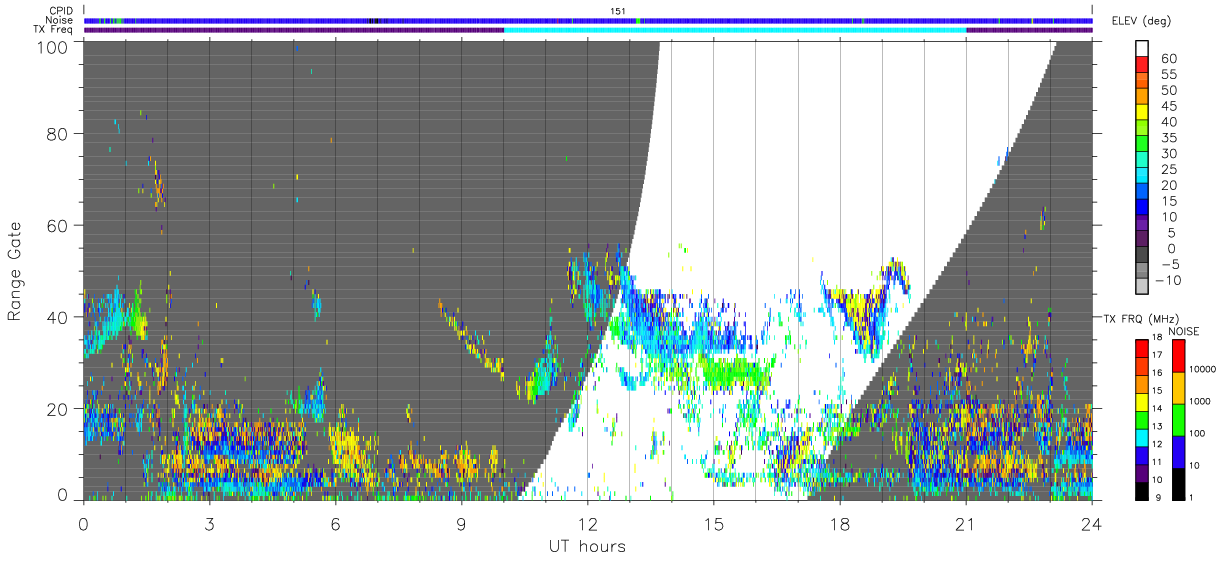This screenshot has height=567, width=1228.
Task: Click the 55 label in ELEV legend
Action: pyautogui.click(x=1168, y=74)
